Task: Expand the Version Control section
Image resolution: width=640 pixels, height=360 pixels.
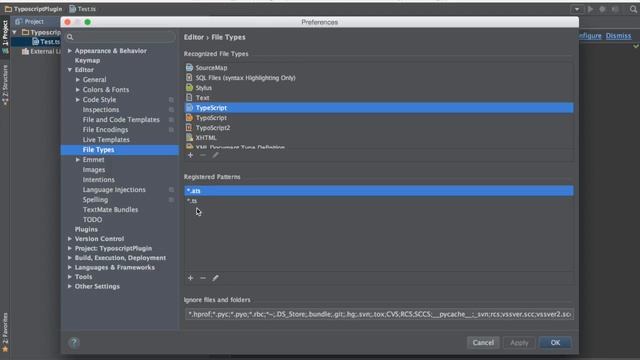Action: pyautogui.click(x=70, y=239)
